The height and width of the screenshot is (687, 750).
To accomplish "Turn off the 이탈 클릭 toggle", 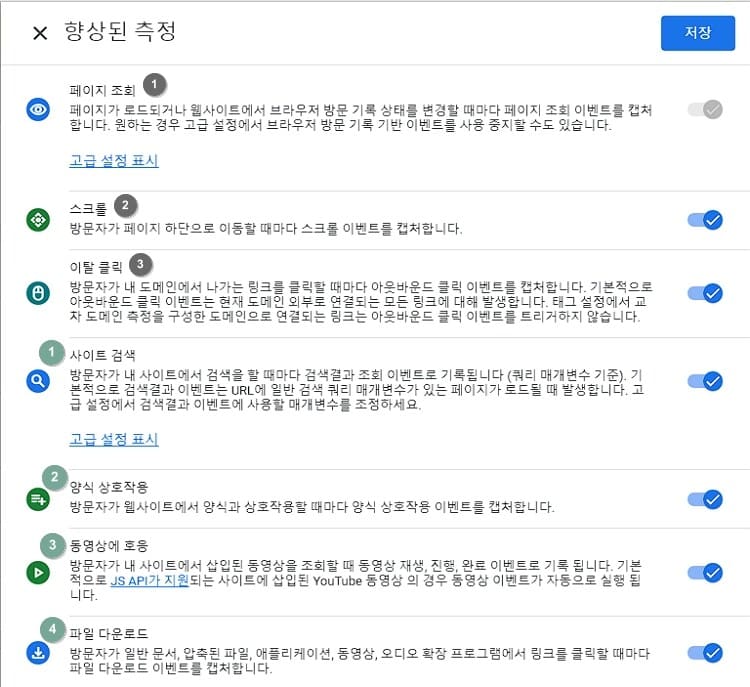I will pyautogui.click(x=705, y=293).
